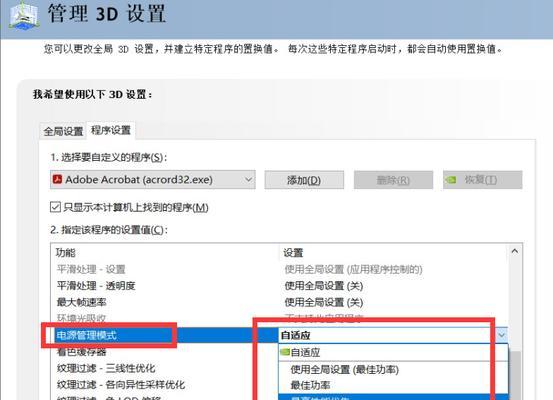The image size is (553, 400).
Task: Choose 使用全局设置 (最佳功率) option
Action: point(393,369)
